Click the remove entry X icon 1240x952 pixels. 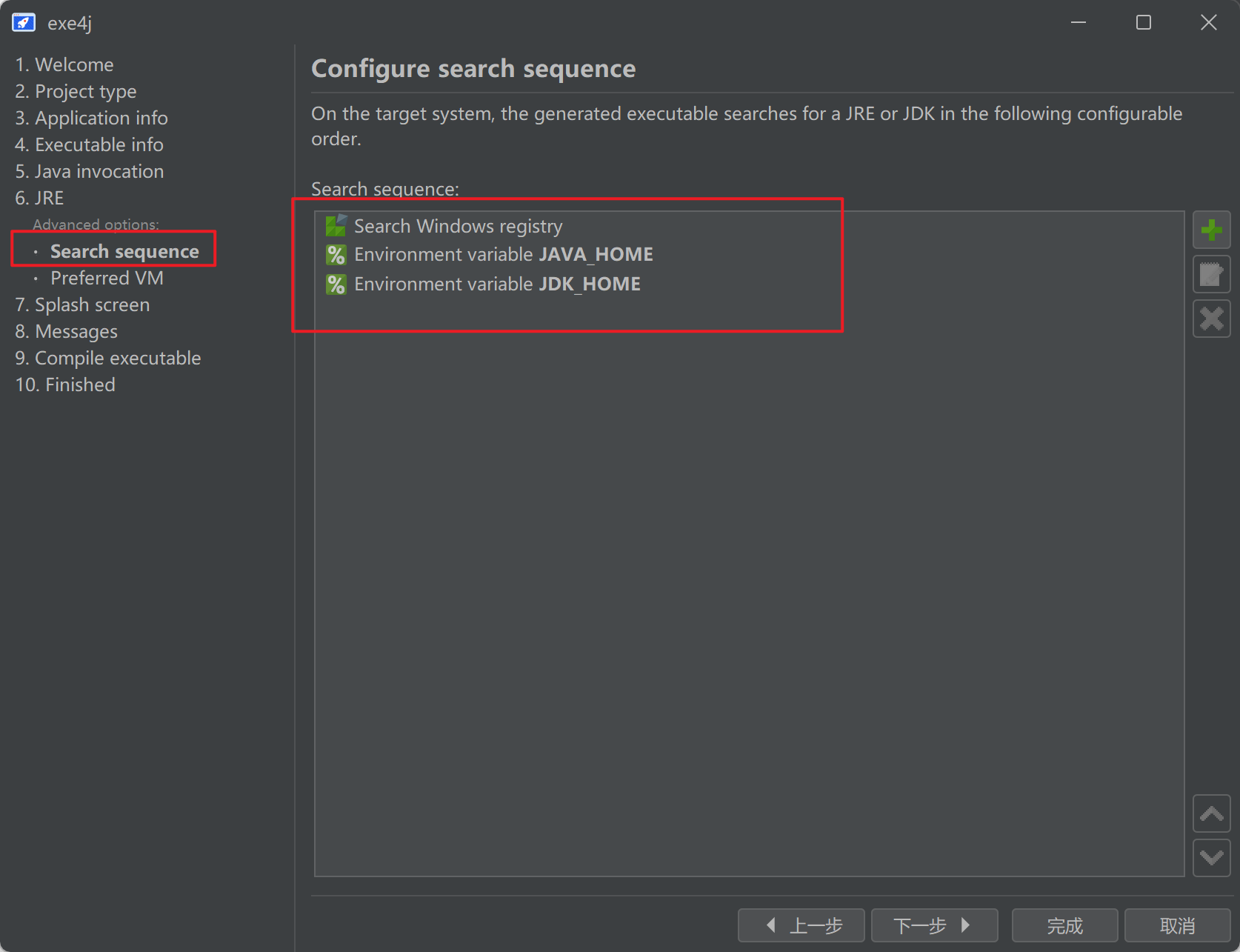1211,319
